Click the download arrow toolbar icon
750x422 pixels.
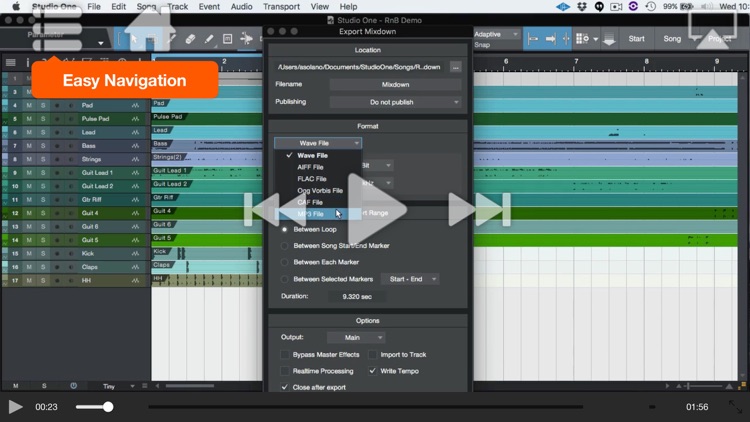pyautogui.click(x=609, y=39)
